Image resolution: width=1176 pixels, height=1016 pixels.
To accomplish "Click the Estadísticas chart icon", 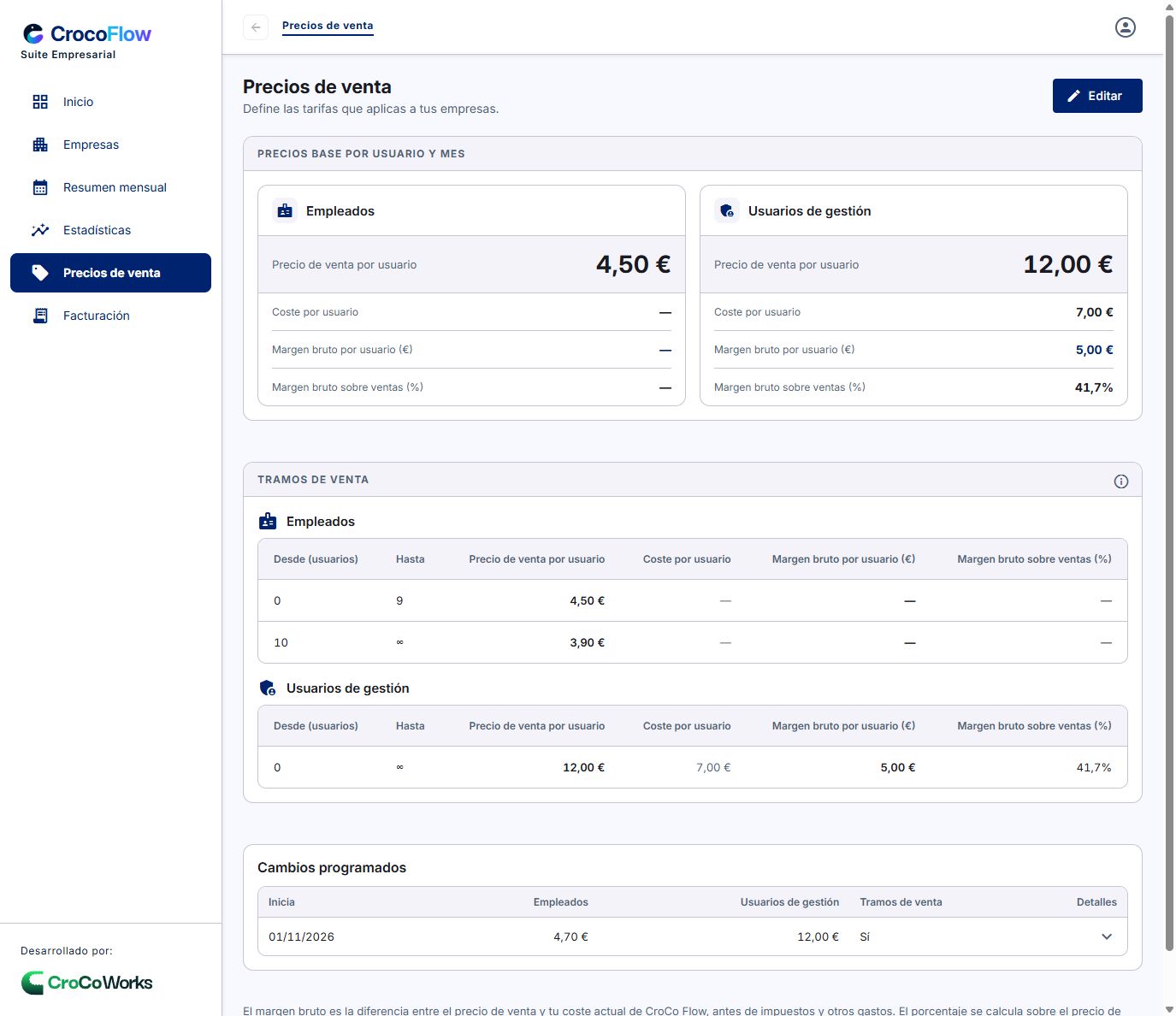I will pyautogui.click(x=40, y=230).
